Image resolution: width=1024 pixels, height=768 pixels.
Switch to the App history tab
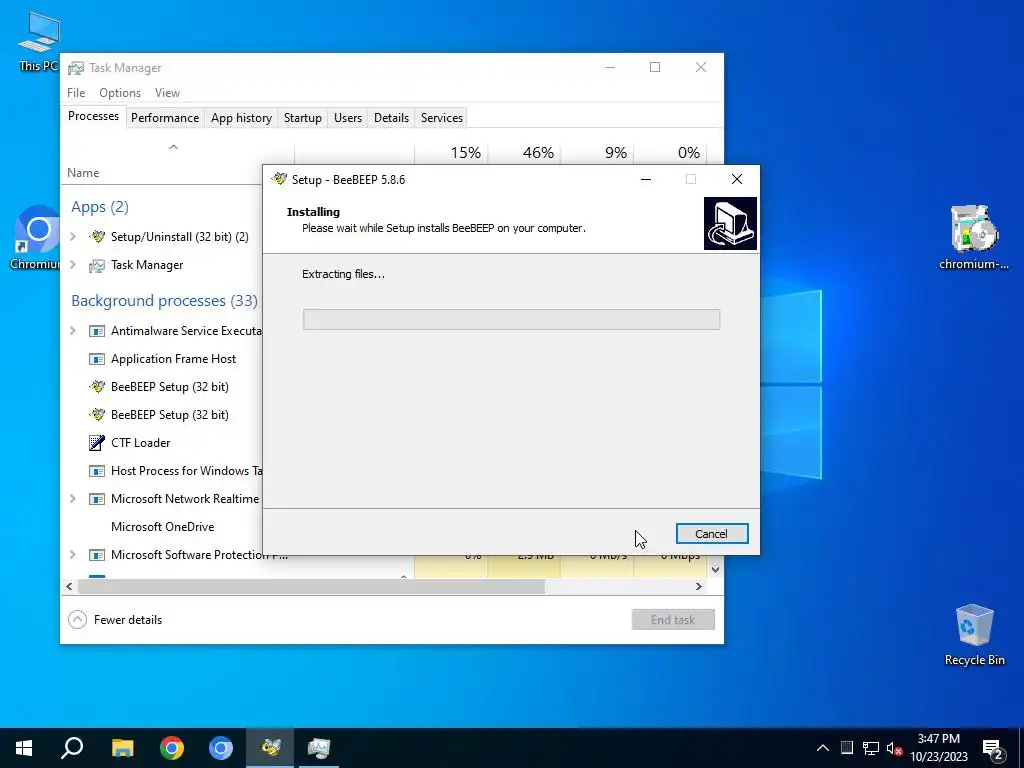click(x=241, y=118)
